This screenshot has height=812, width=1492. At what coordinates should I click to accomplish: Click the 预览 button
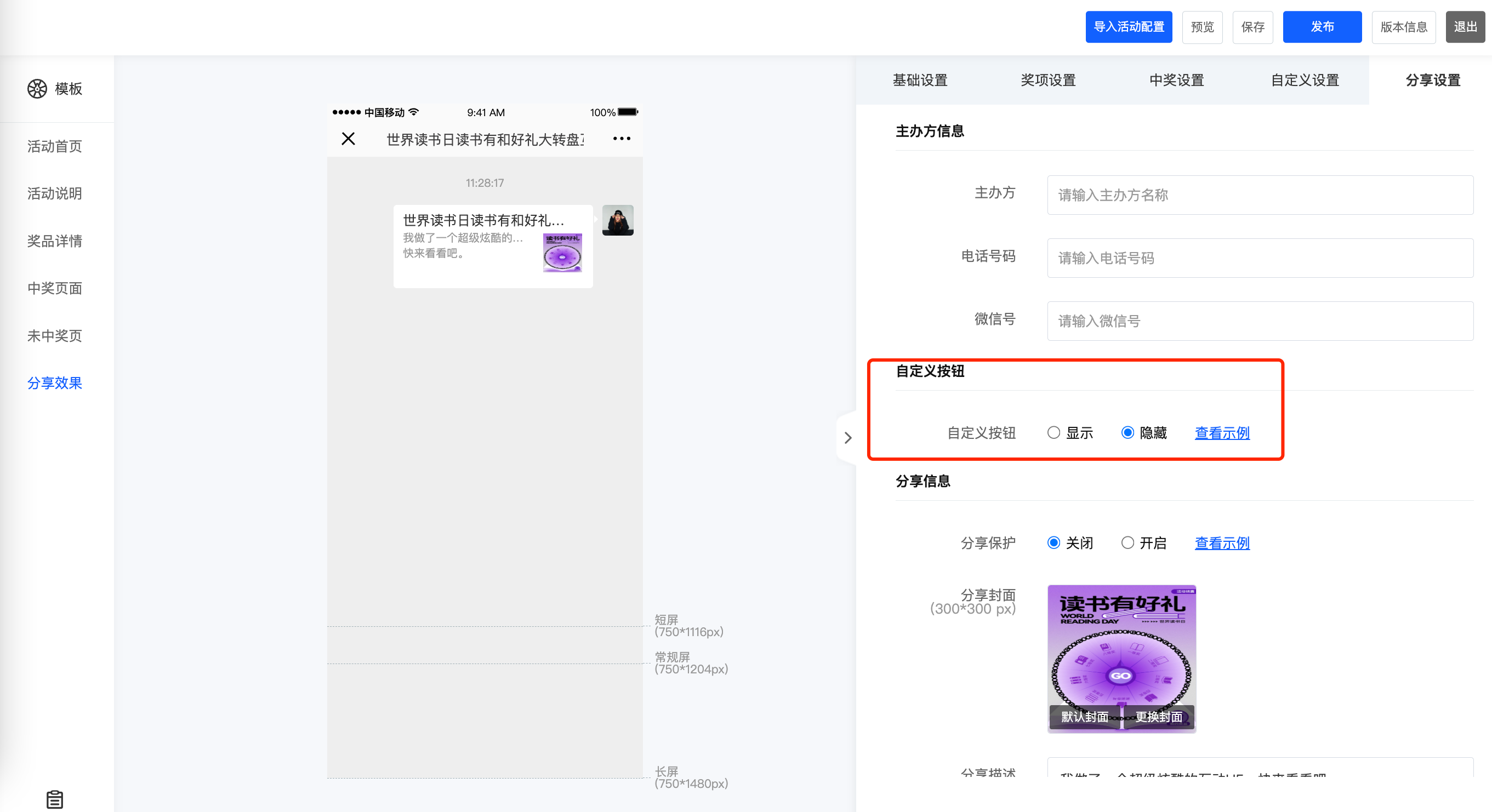(x=1202, y=27)
